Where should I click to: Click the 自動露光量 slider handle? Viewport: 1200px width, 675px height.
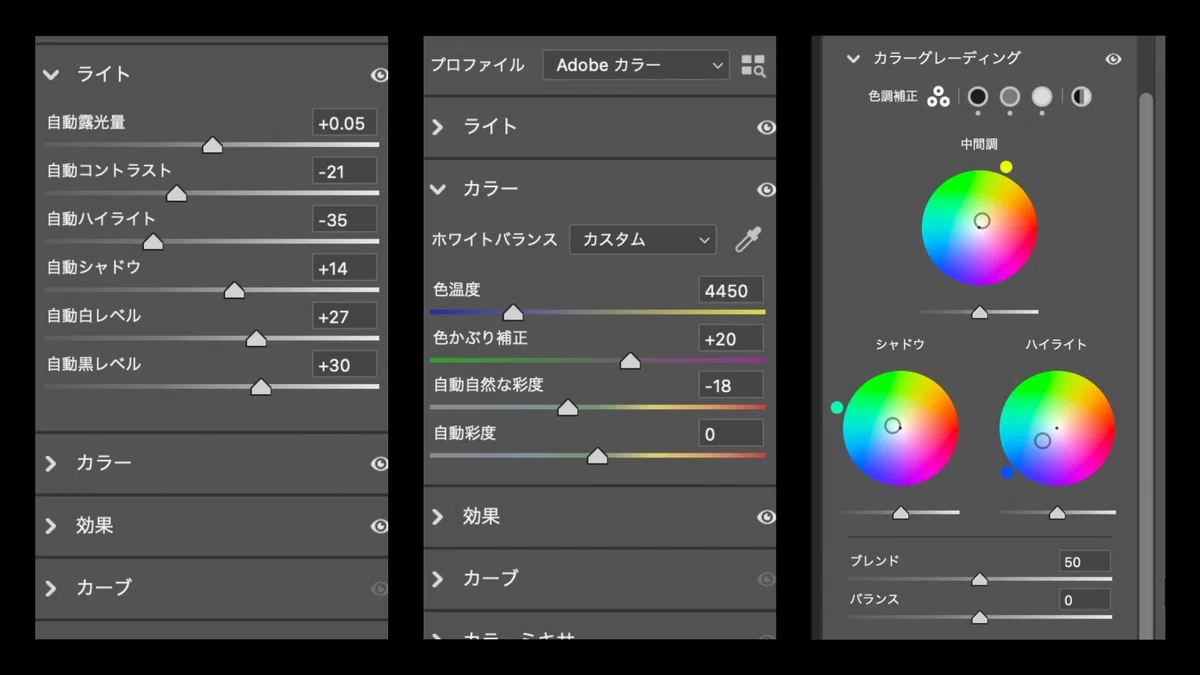coord(212,146)
